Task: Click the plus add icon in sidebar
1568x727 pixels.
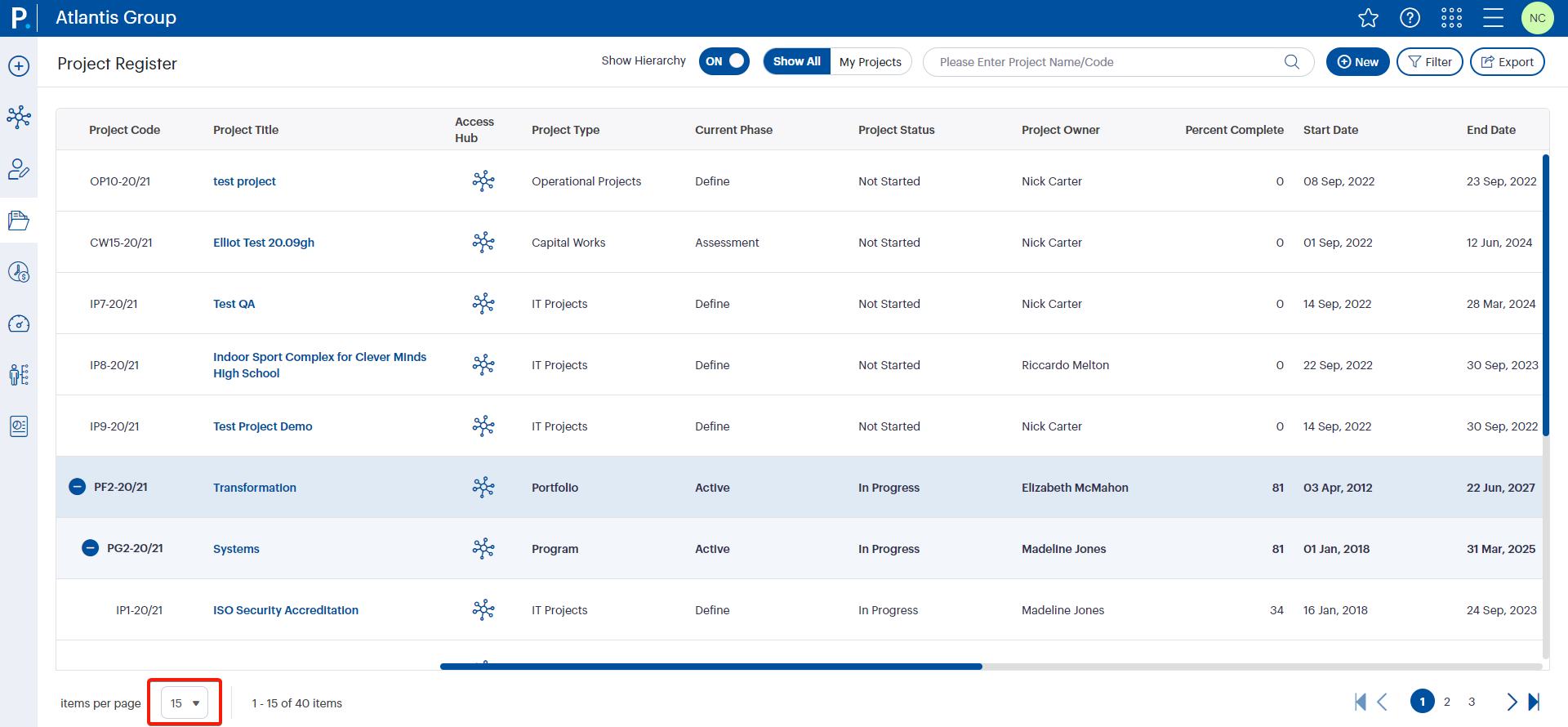Action: [19, 66]
